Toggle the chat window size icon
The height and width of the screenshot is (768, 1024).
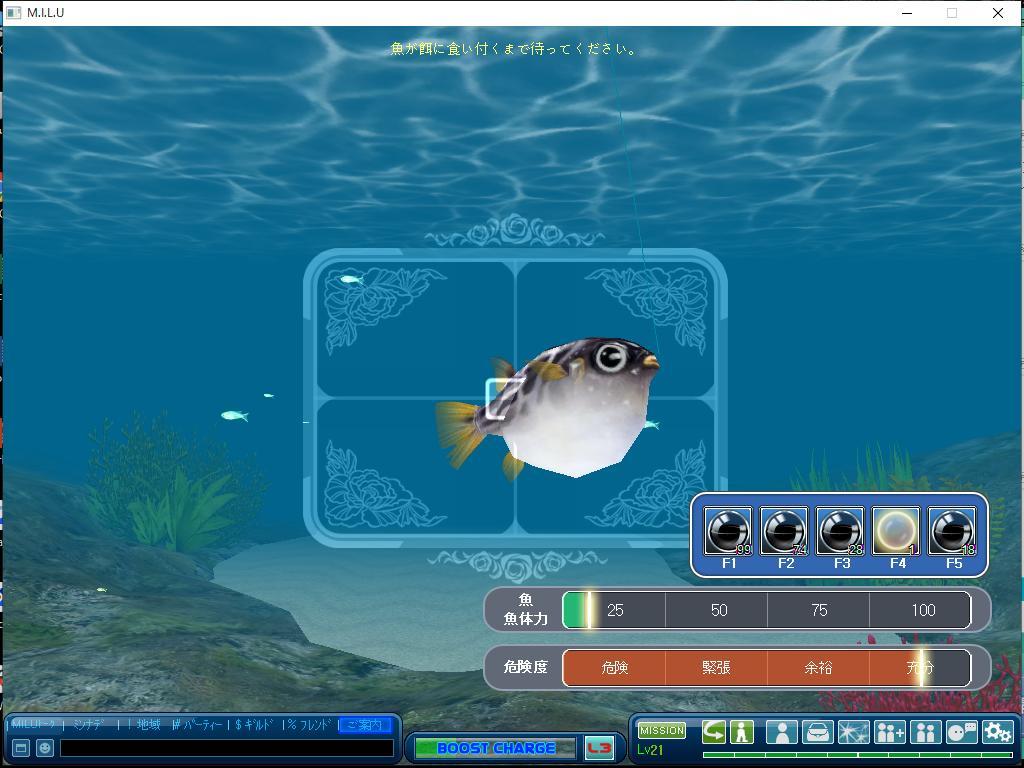click(21, 748)
